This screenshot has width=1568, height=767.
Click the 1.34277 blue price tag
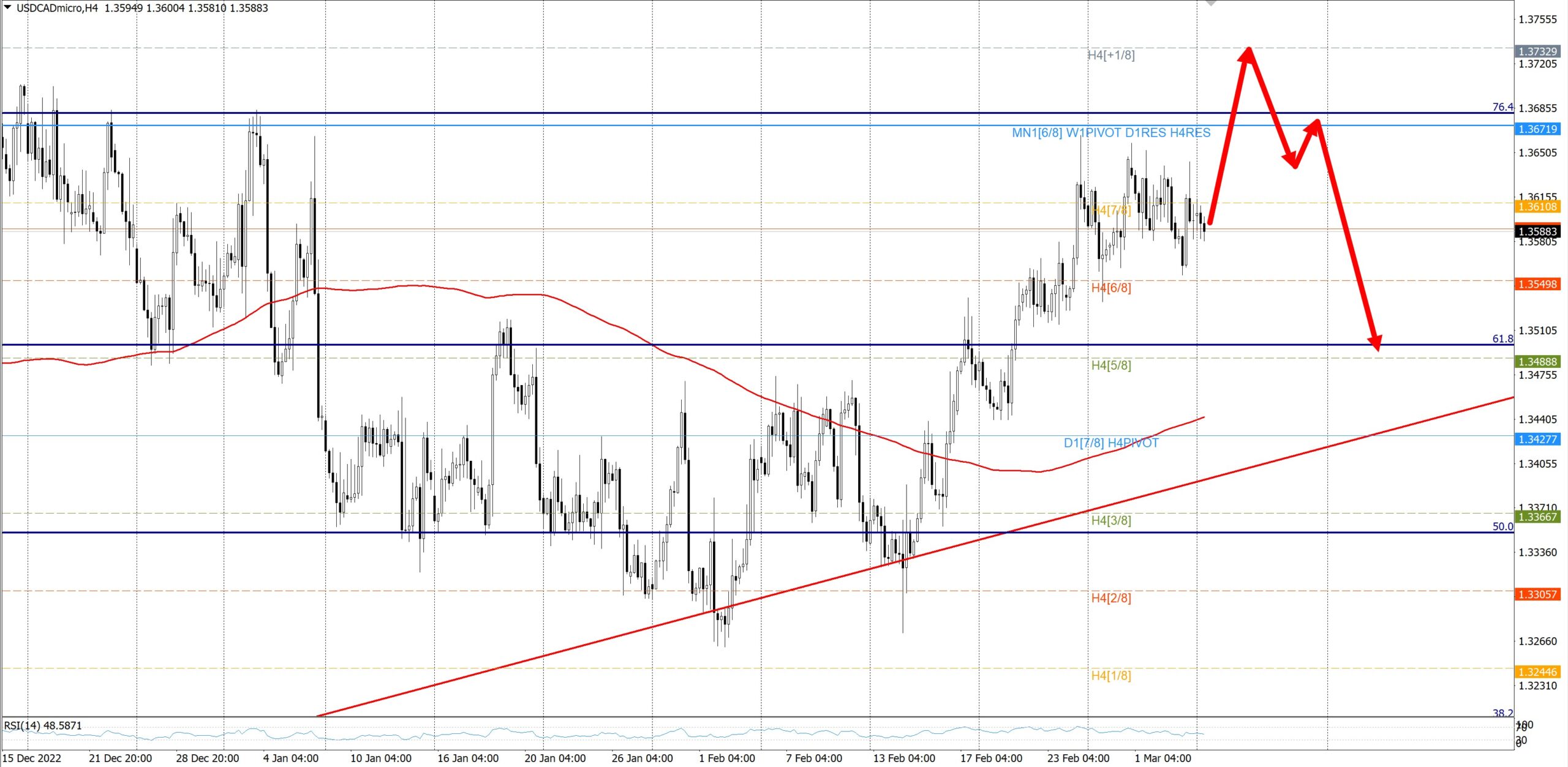coord(1537,439)
